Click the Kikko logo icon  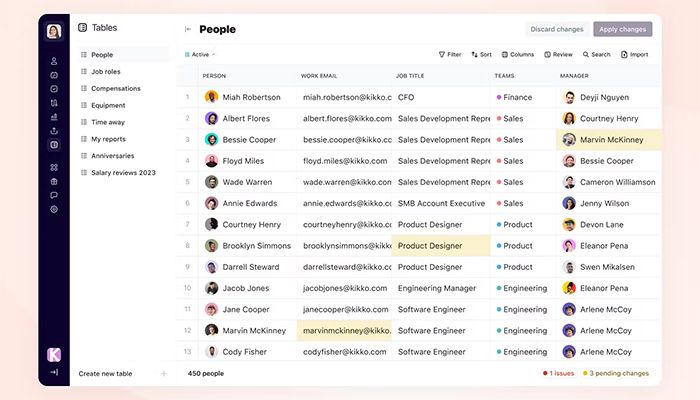pyautogui.click(x=54, y=354)
